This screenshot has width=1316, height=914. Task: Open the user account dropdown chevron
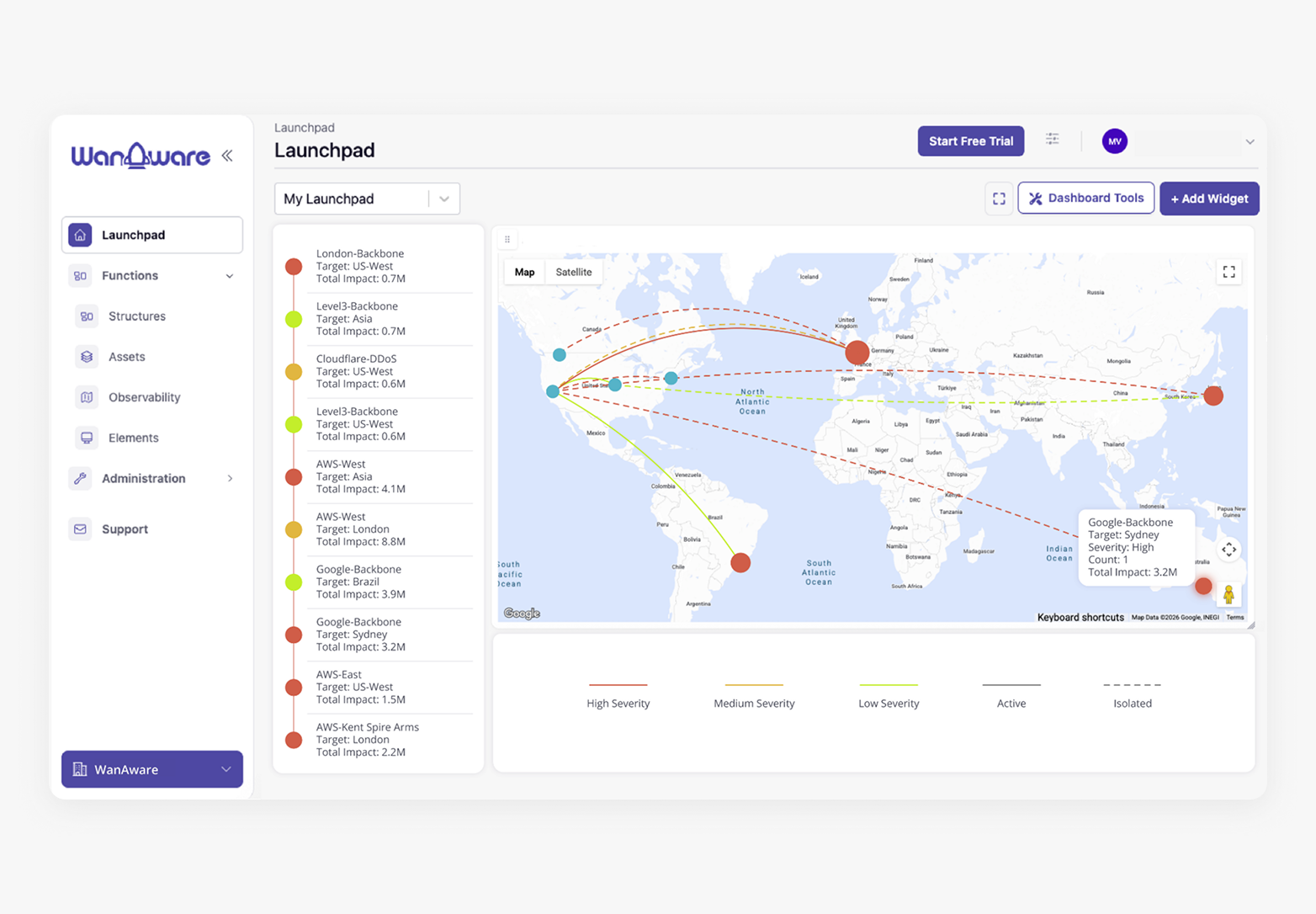(x=1250, y=141)
